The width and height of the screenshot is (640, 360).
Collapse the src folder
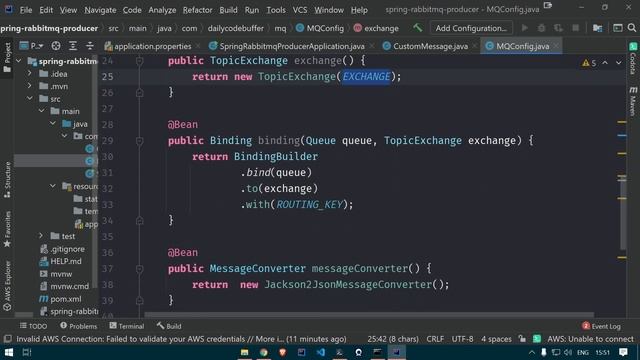29,98
